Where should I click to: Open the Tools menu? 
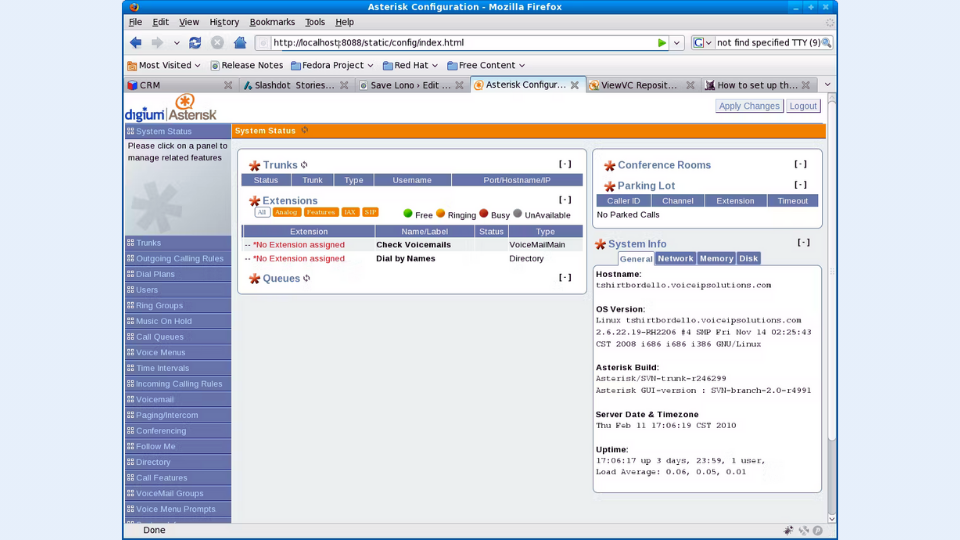click(x=315, y=21)
